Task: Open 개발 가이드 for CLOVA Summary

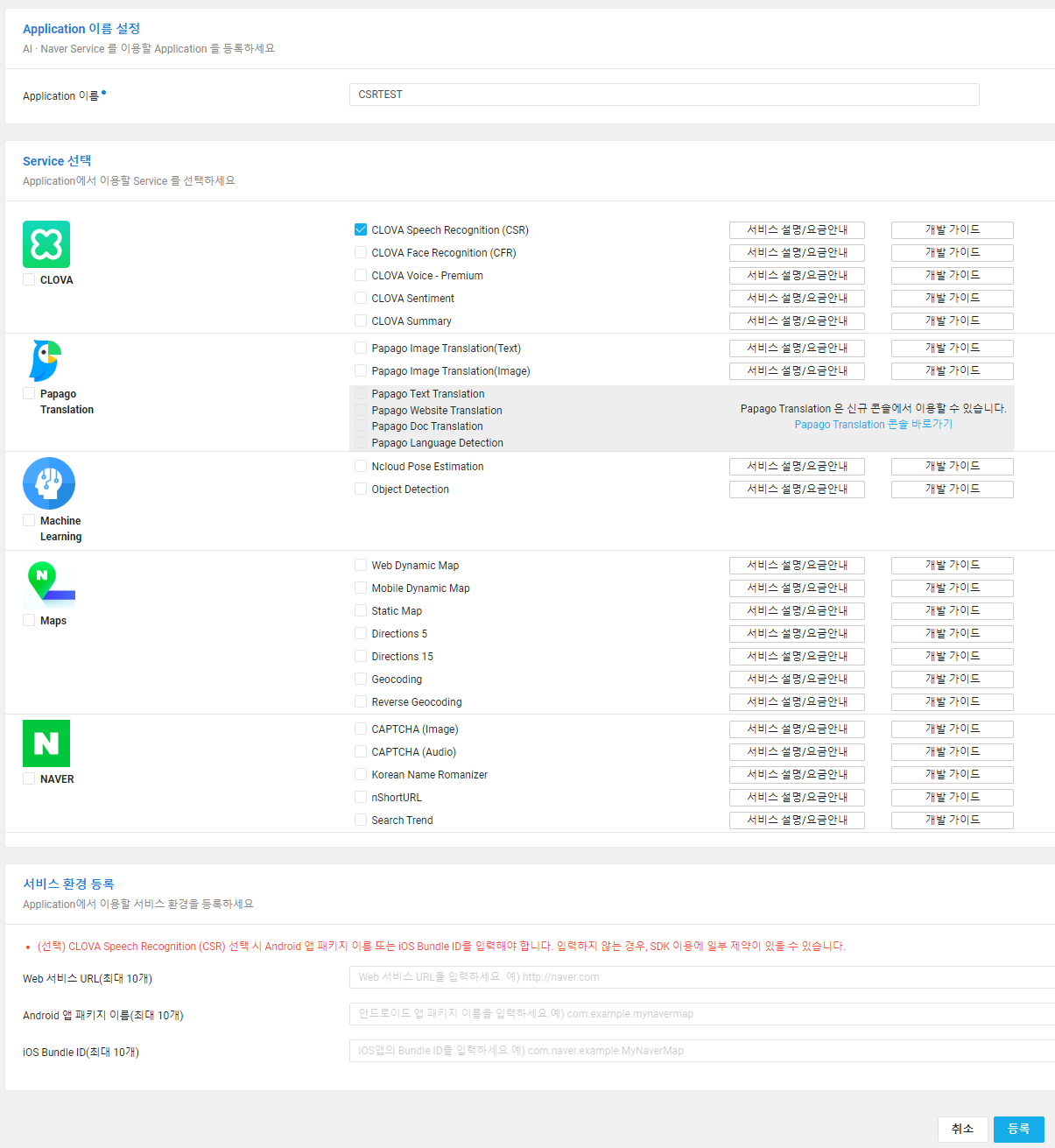Action: click(x=953, y=321)
